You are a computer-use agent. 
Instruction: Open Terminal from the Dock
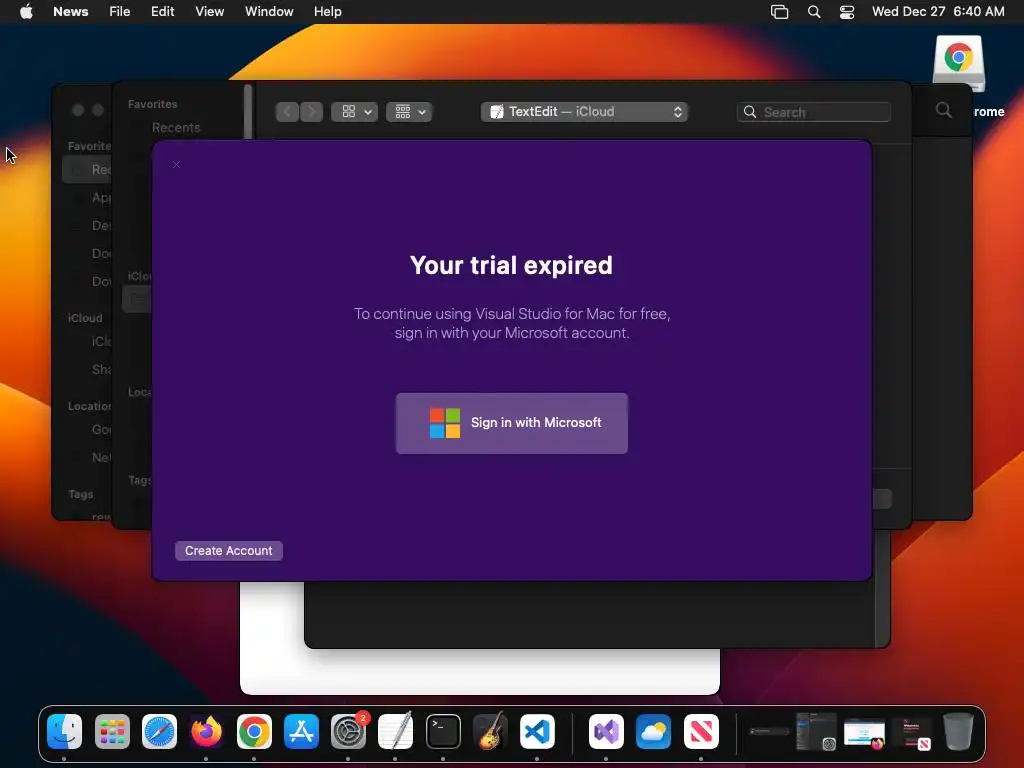click(x=443, y=731)
